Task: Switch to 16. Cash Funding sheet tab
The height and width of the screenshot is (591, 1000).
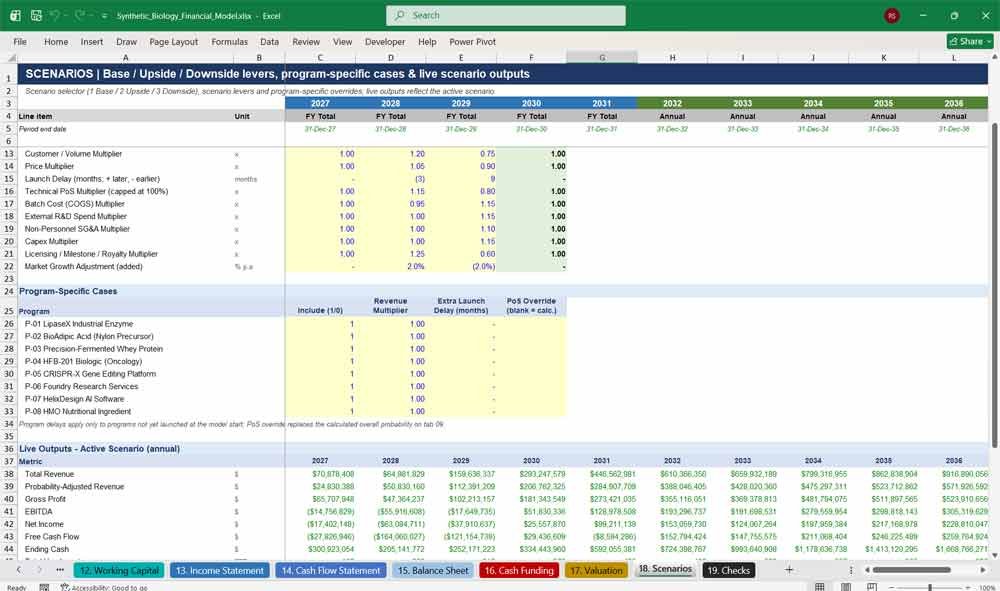Action: point(519,571)
